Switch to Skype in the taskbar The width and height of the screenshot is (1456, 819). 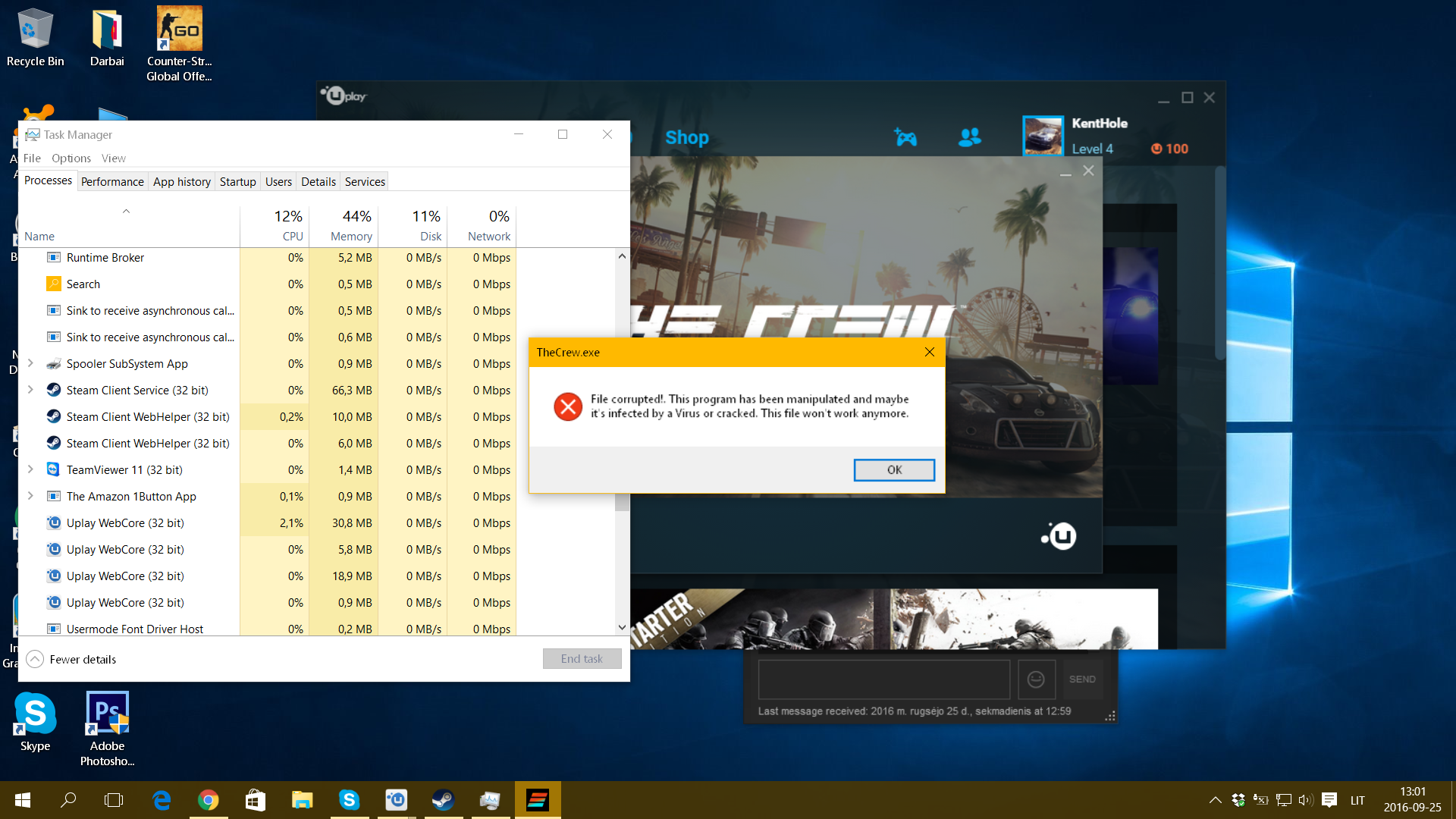click(349, 800)
